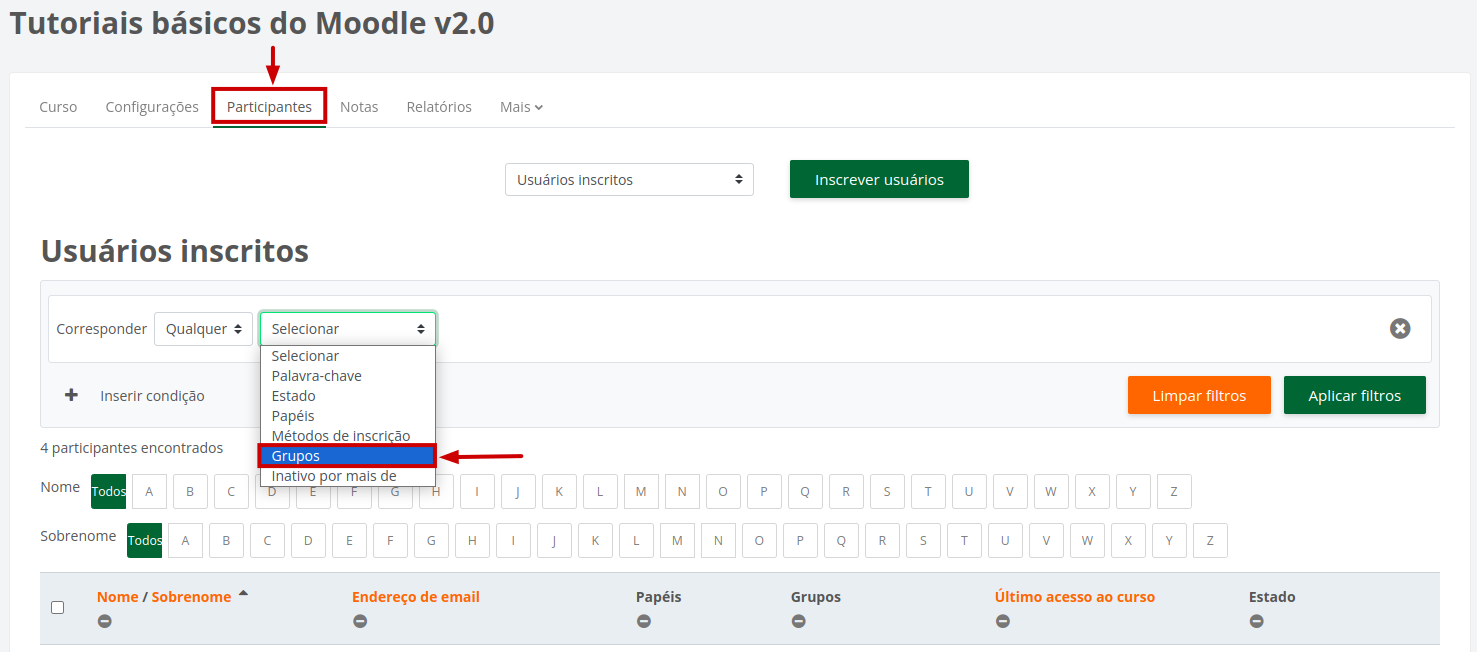
Task: Expand the Mais menu in course navigation
Action: coord(521,107)
